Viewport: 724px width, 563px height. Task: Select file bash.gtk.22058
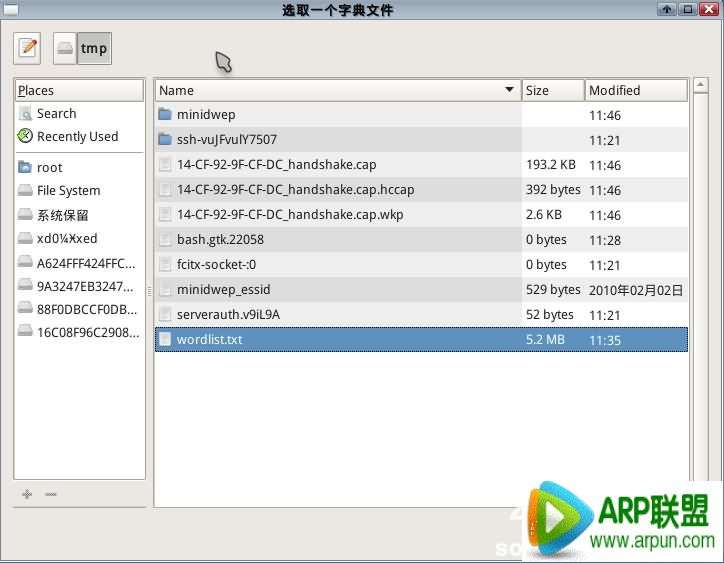421,239
